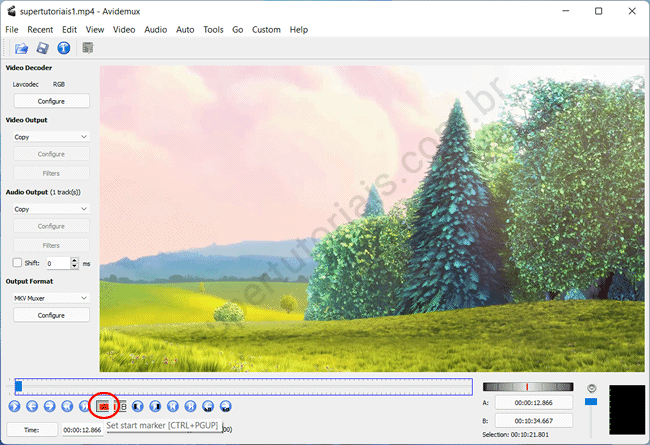Enable the Shift audio checkbox
The height and width of the screenshot is (445, 650).
click(x=18, y=263)
